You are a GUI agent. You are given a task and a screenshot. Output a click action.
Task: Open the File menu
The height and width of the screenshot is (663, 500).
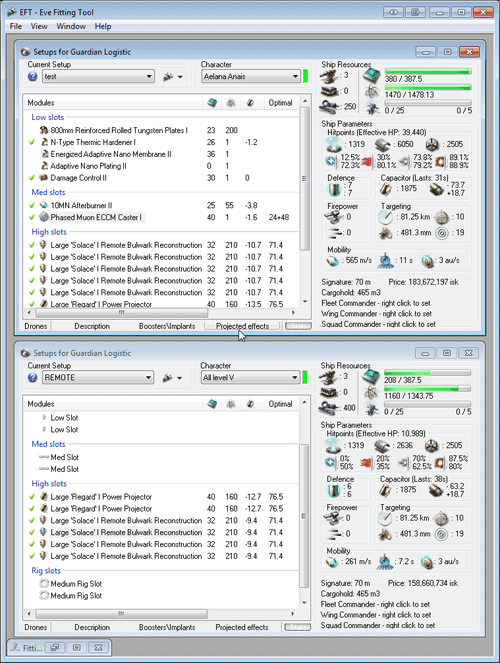[16, 26]
